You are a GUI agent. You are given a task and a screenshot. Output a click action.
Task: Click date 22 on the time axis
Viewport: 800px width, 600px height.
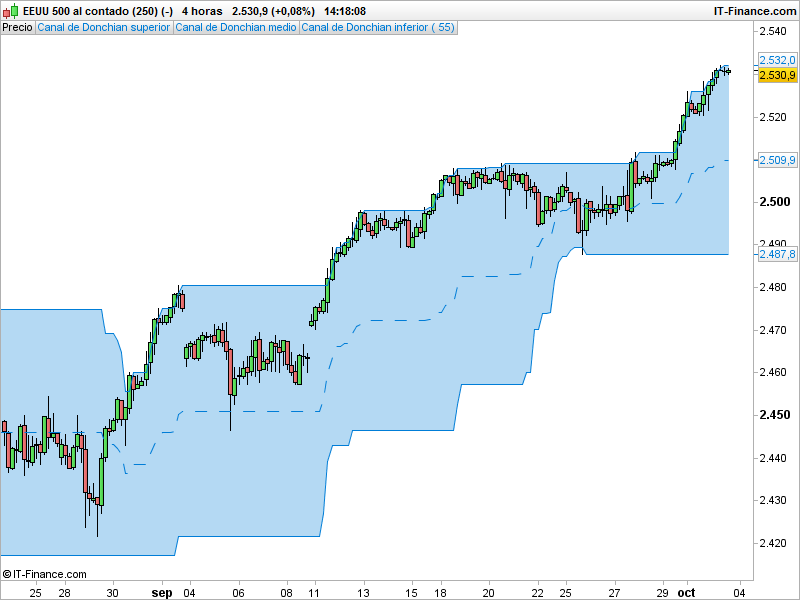click(537, 593)
